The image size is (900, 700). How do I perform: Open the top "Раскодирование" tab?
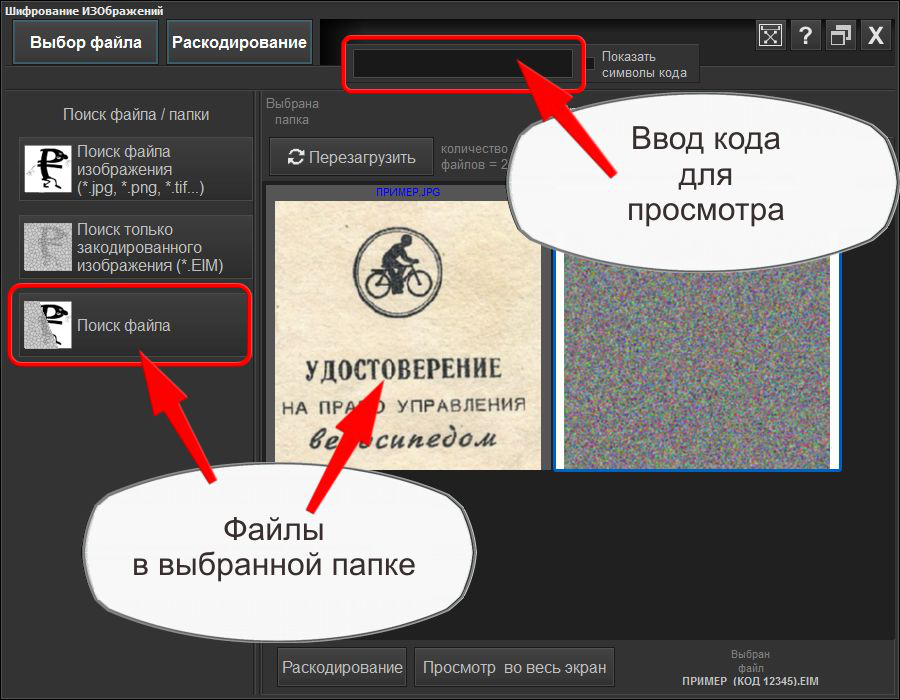click(239, 42)
